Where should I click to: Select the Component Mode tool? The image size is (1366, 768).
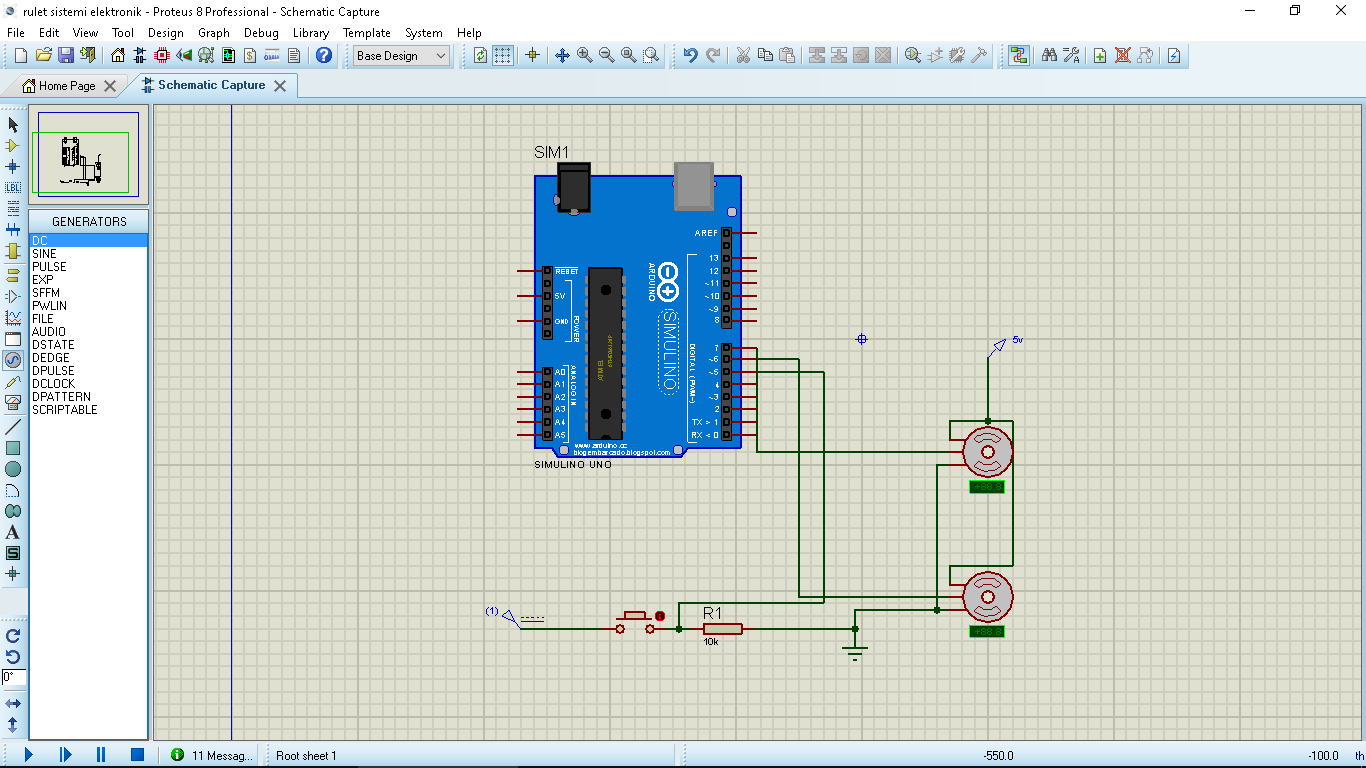[13, 146]
